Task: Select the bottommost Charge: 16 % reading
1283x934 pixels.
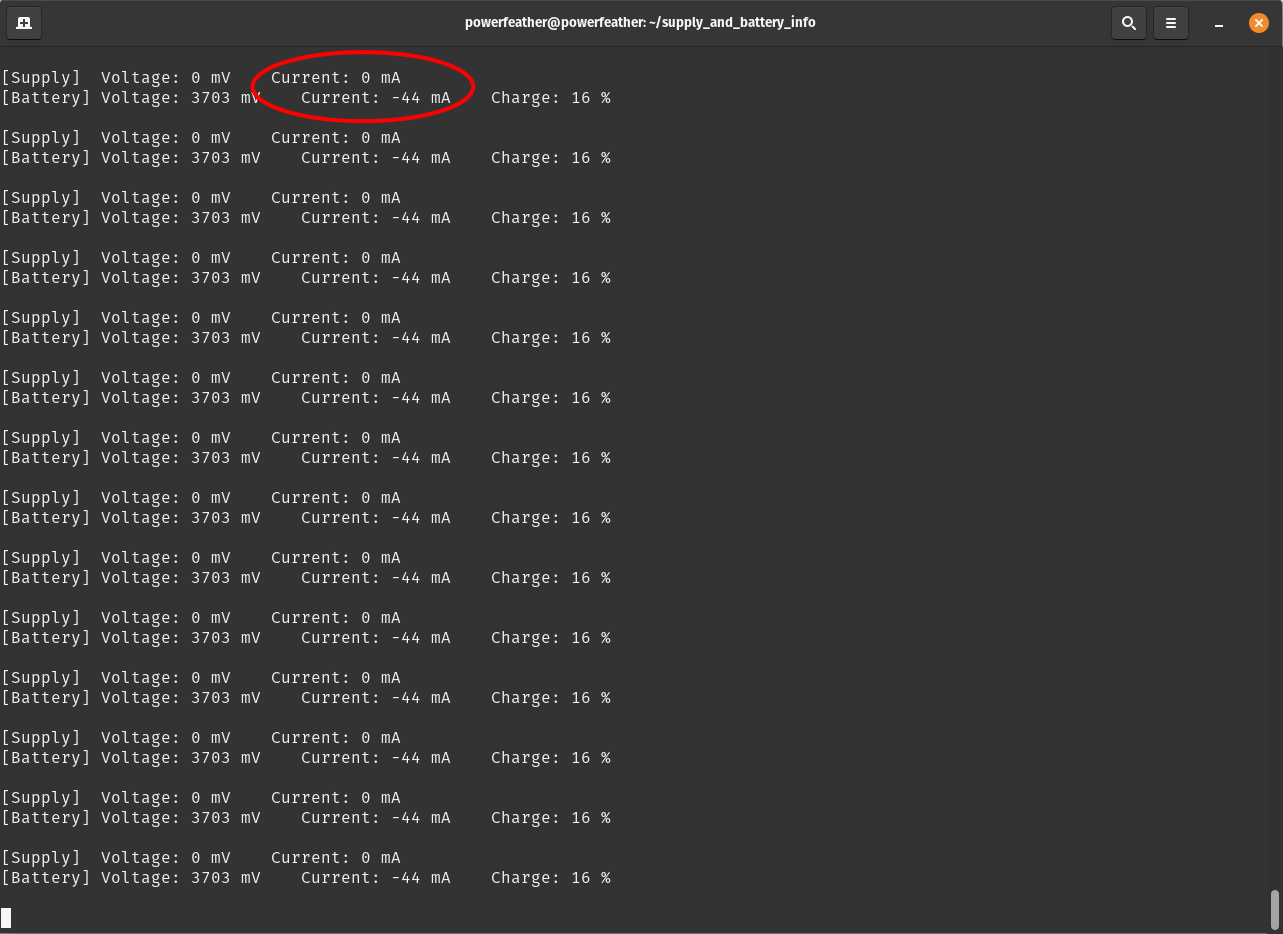Action: [550, 878]
